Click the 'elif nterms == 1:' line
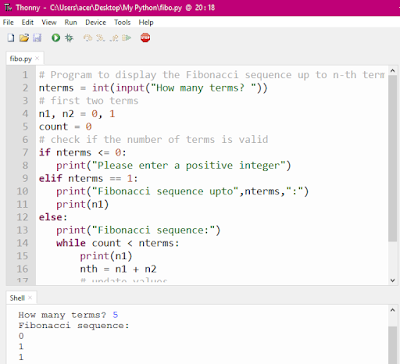The image size is (400, 364). tap(88, 178)
